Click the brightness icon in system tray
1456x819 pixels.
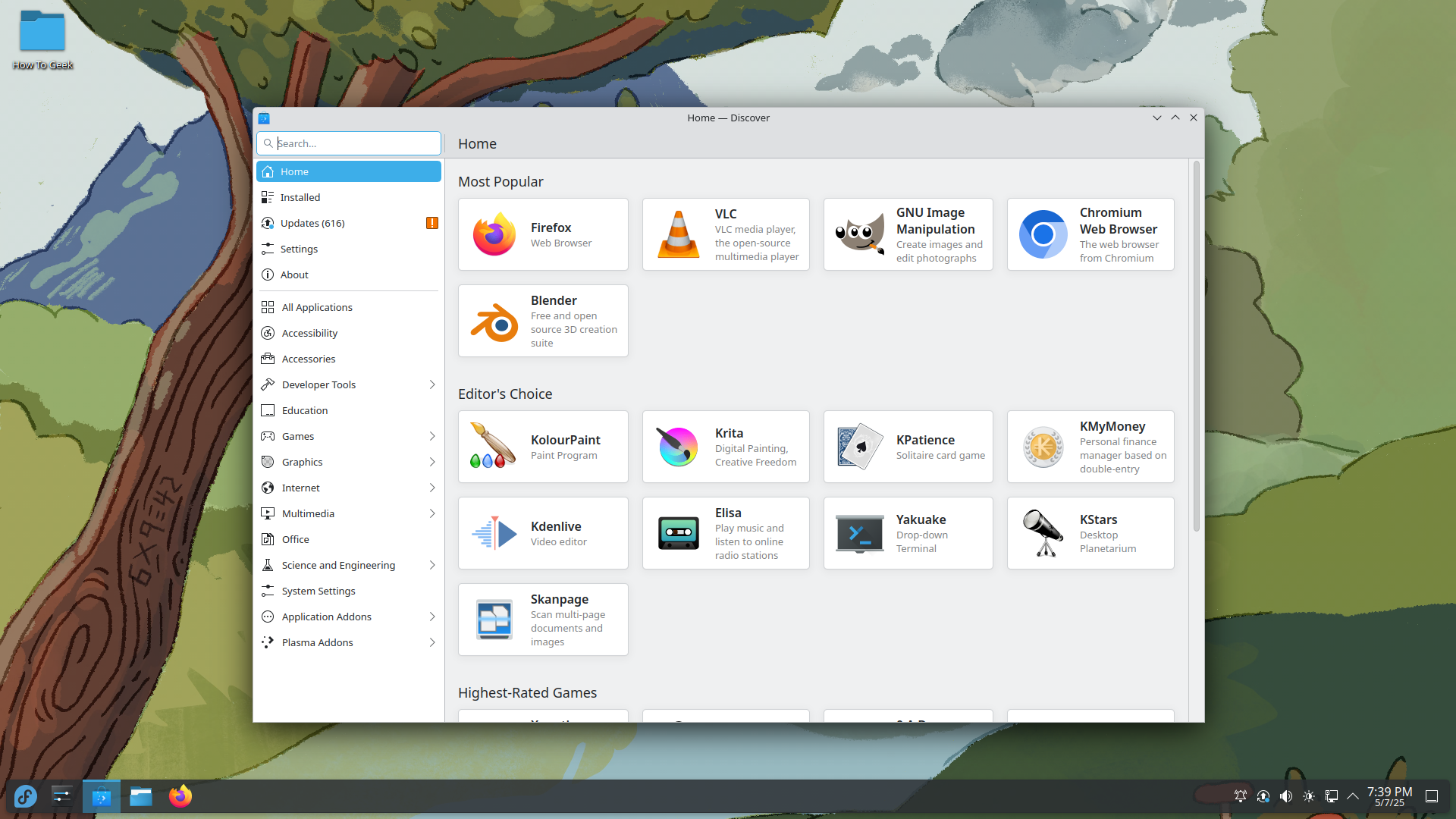[x=1309, y=796]
